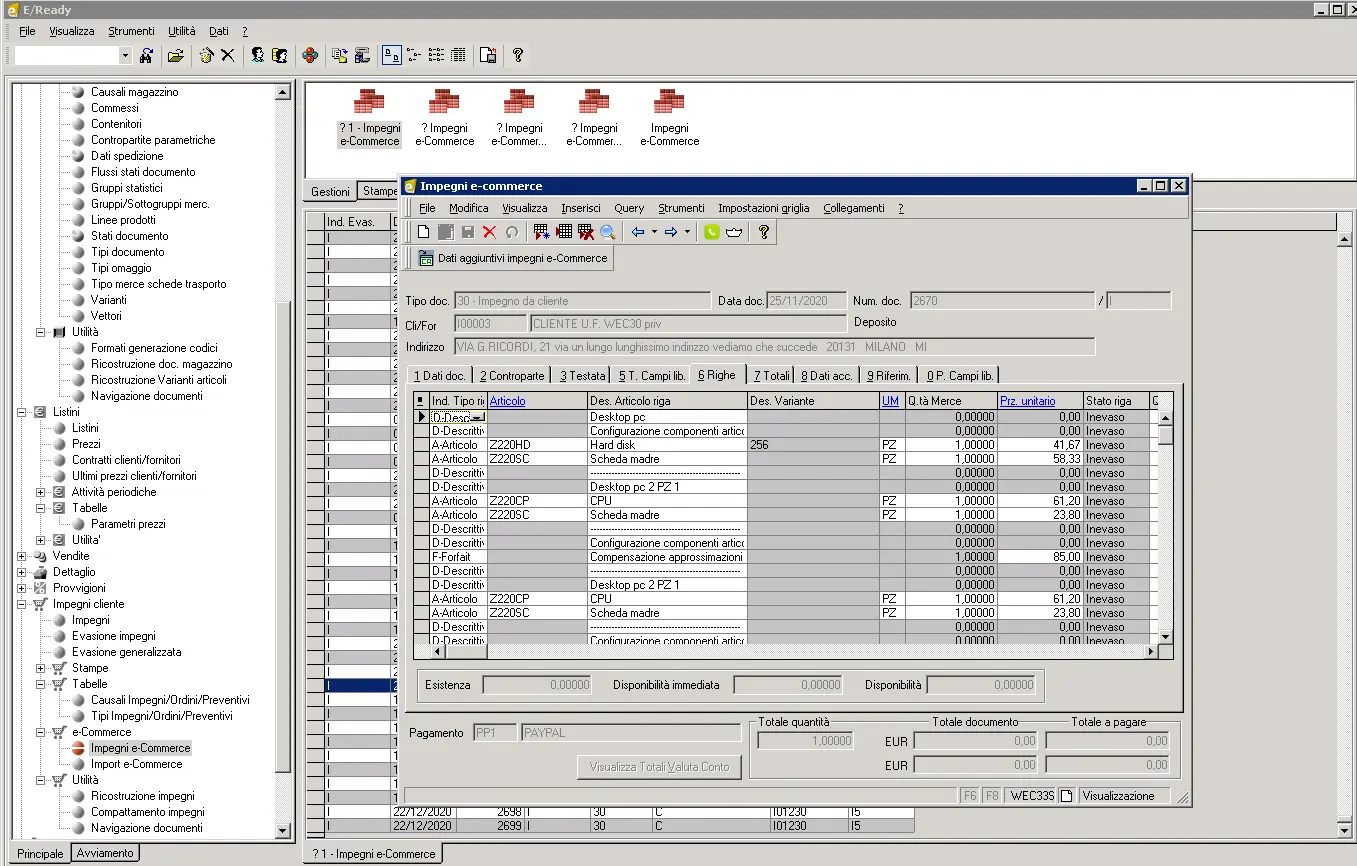Click the green phone icon

point(712,232)
